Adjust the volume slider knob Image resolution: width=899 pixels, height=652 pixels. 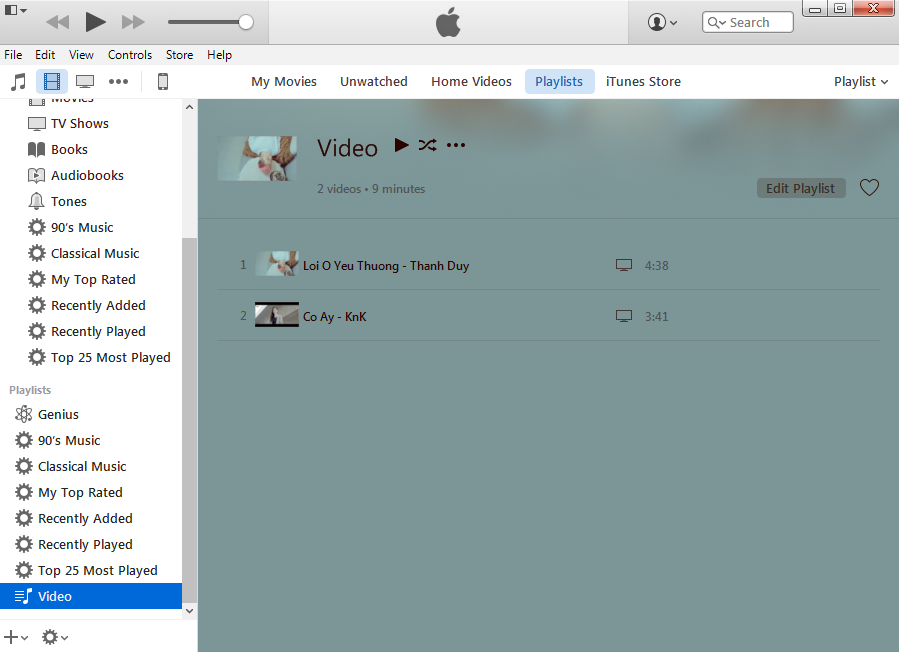(x=246, y=22)
